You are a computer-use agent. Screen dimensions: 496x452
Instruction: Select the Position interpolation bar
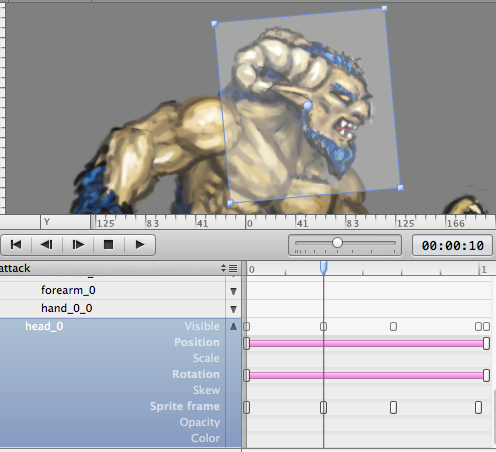coord(366,343)
